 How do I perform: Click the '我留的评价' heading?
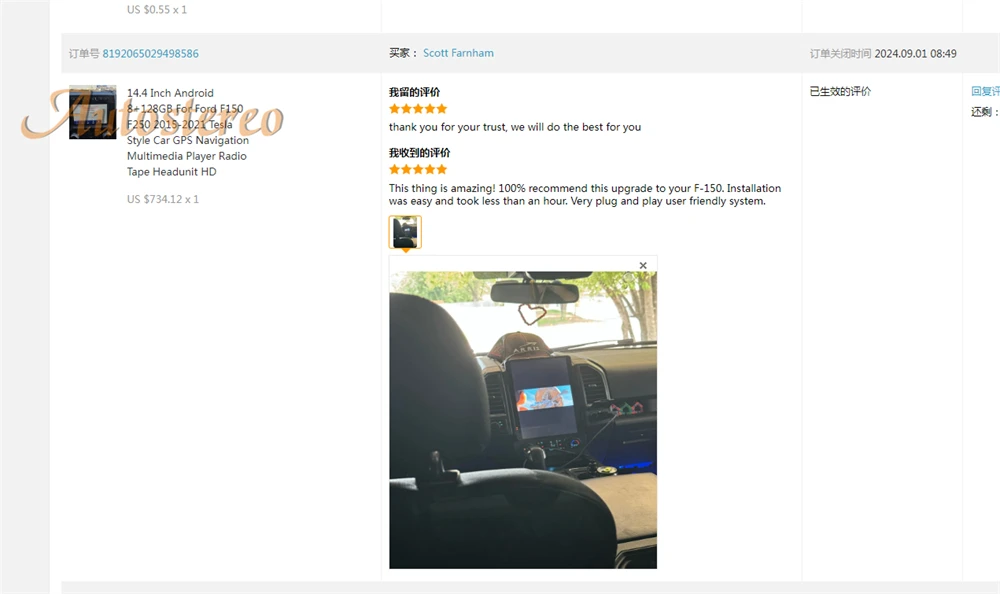click(415, 92)
